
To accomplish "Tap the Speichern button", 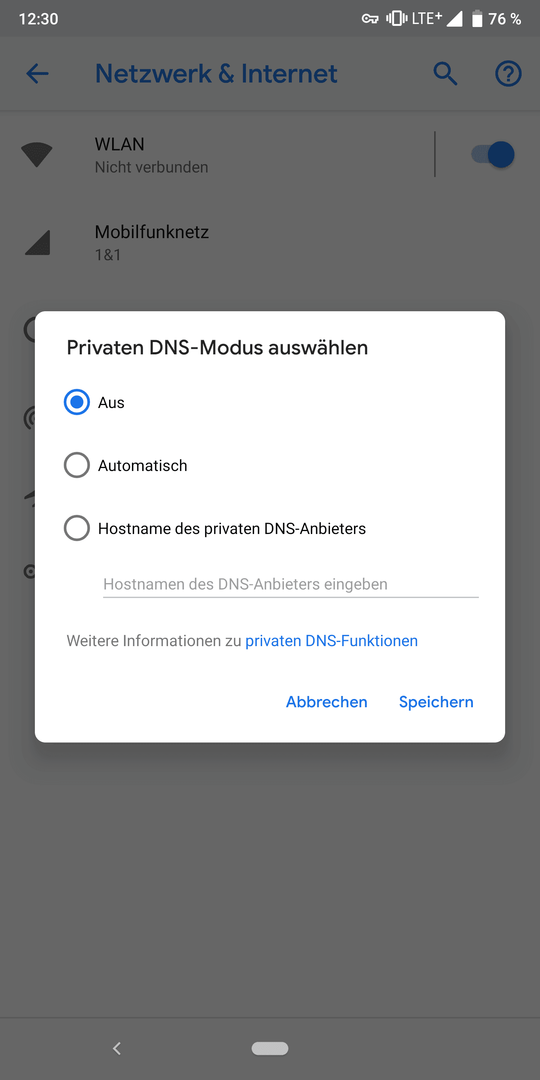I will click(436, 702).
